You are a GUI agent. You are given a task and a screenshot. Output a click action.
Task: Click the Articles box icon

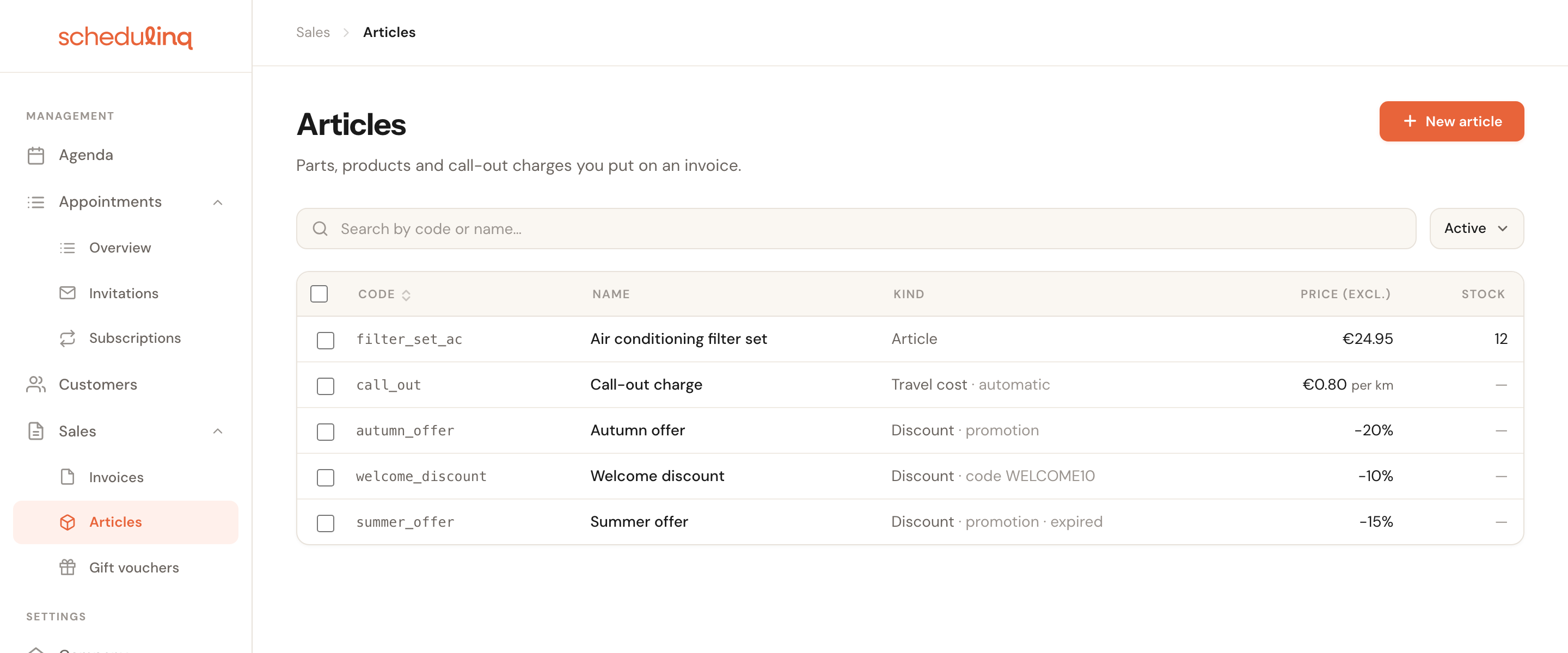click(68, 522)
